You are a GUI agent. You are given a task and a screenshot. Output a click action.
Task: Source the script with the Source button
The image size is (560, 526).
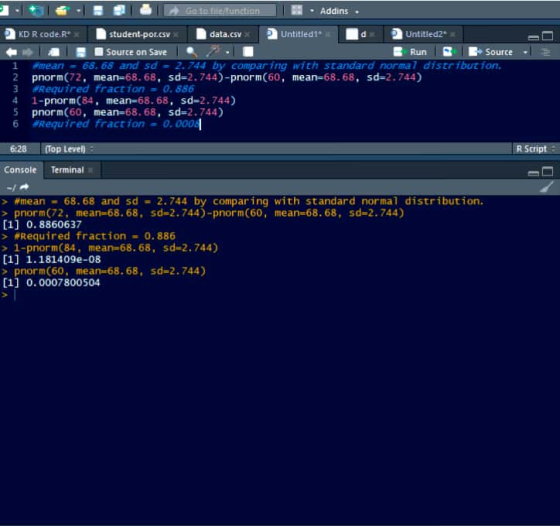(490, 52)
